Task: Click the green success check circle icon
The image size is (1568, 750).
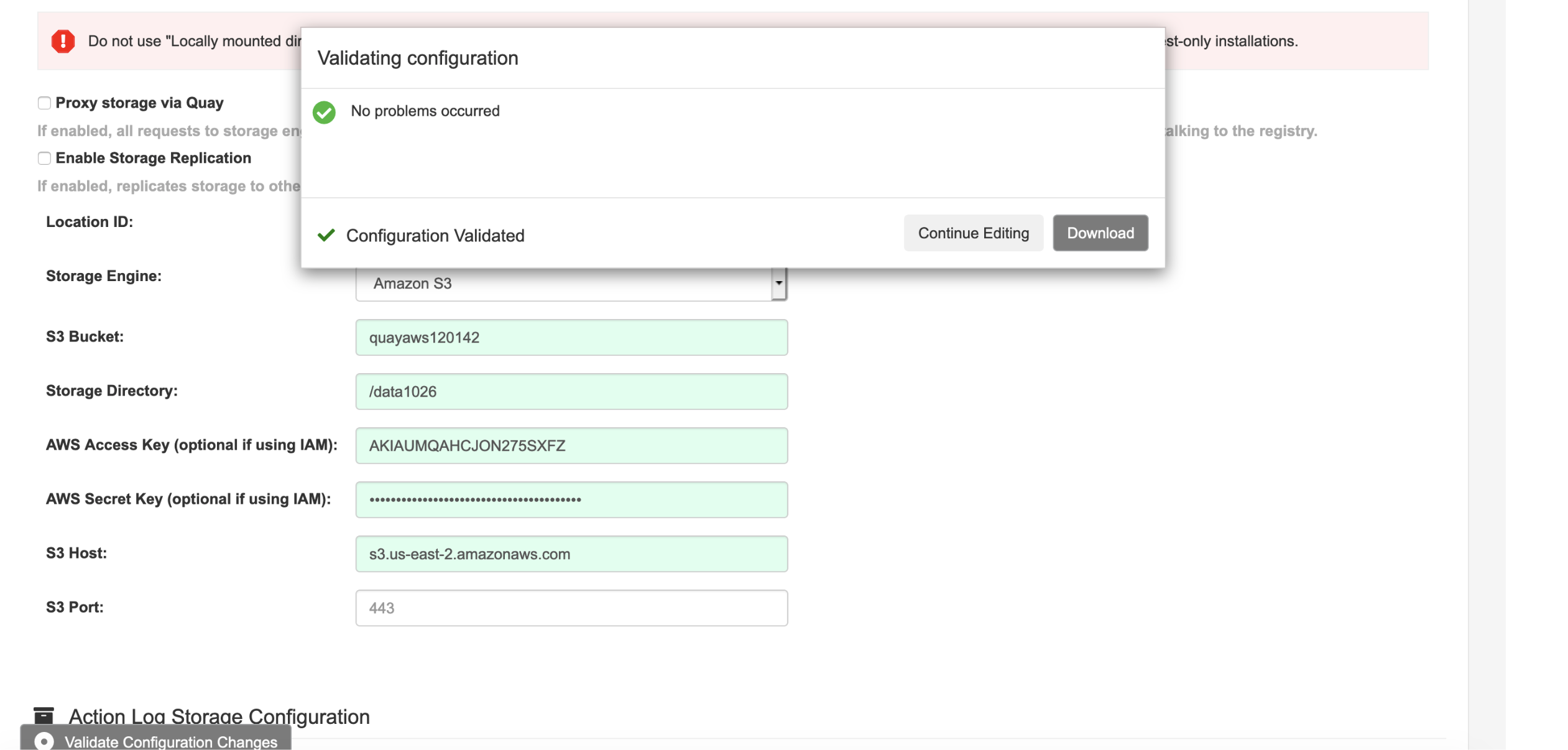Action: [x=324, y=112]
